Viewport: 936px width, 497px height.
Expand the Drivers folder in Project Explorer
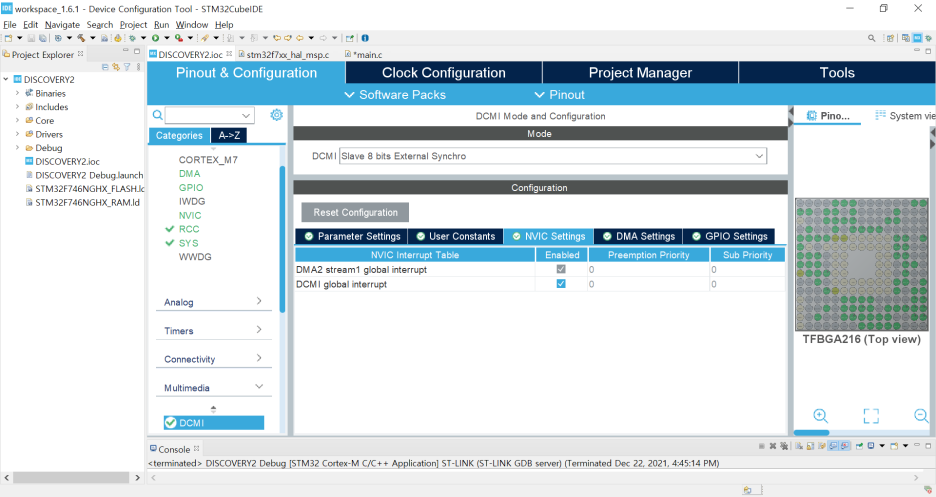[x=17, y=134]
